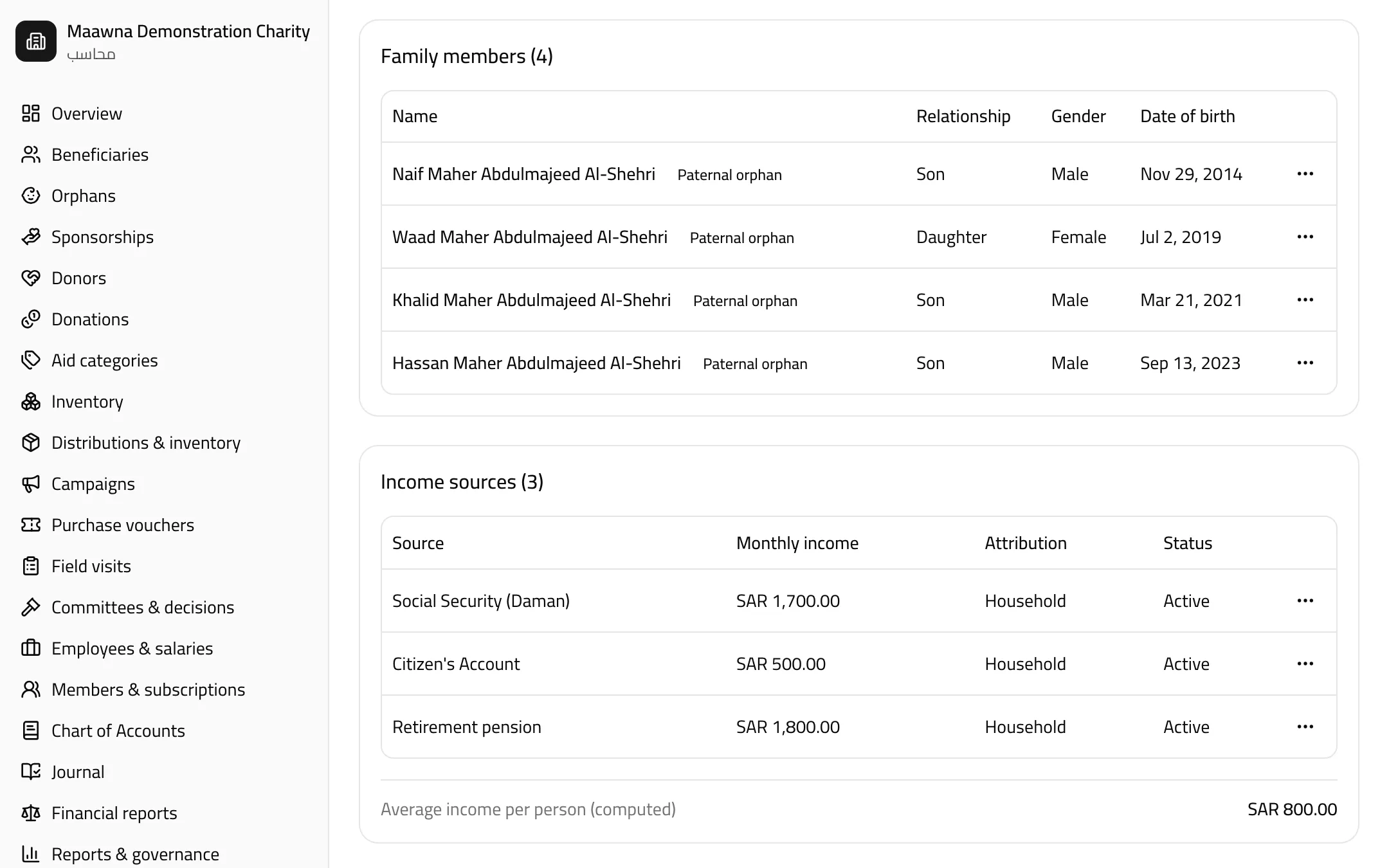Viewport: 1389px width, 868px height.
Task: Open actions menu for Social Security (Daman)
Action: 1305,601
